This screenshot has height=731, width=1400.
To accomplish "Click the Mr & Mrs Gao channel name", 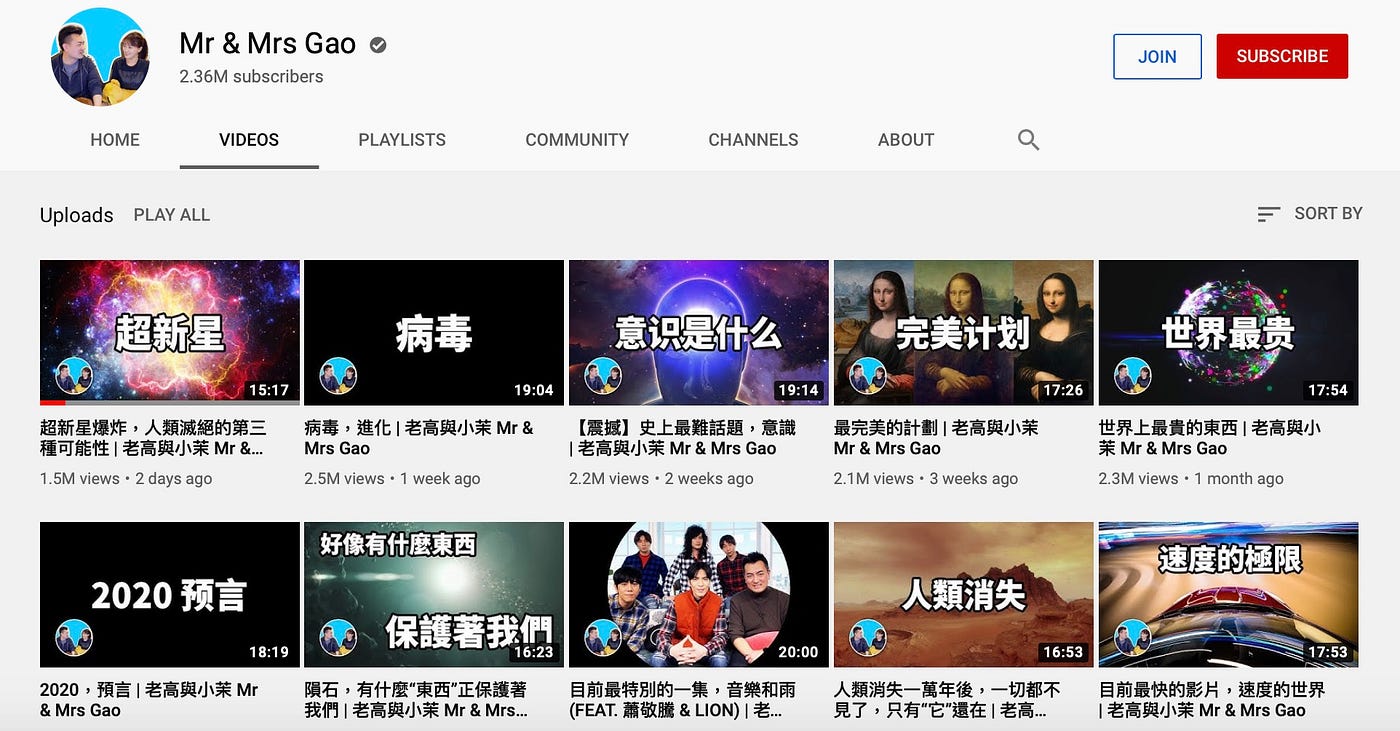I will click(x=267, y=43).
